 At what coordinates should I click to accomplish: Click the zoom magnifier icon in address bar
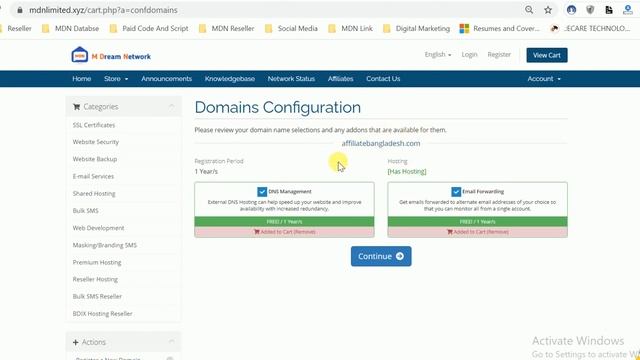(x=529, y=10)
